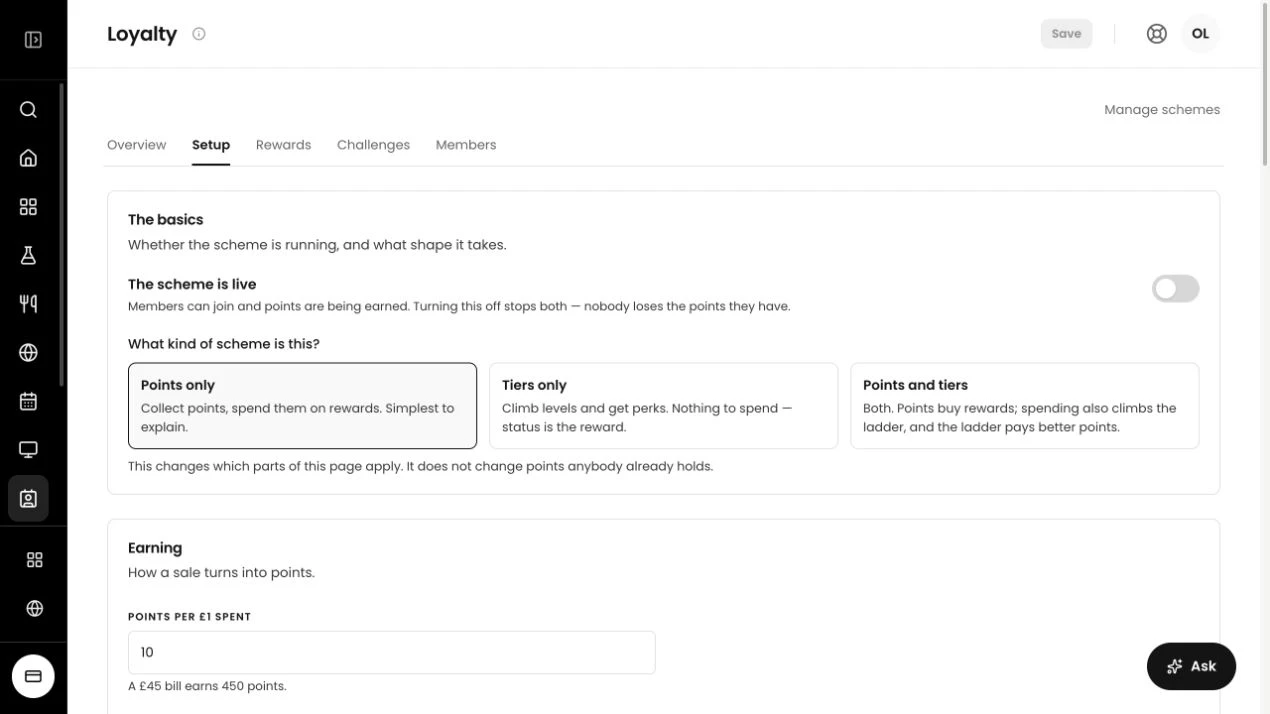Image resolution: width=1270 pixels, height=714 pixels.
Task: Switch to the Rewards tab
Action: point(283,145)
